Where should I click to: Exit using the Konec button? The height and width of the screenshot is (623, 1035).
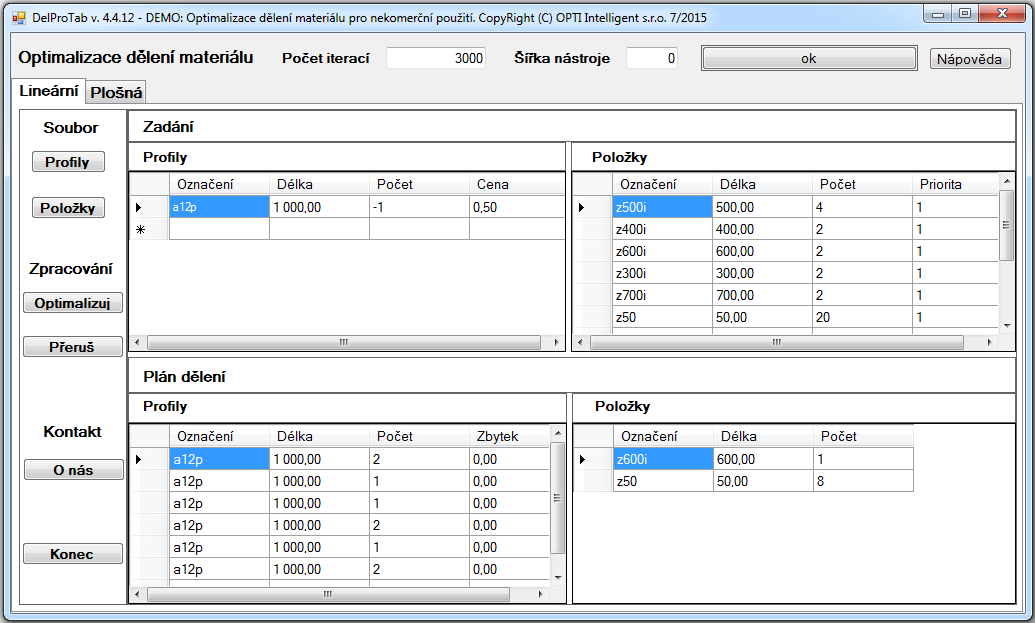point(72,554)
